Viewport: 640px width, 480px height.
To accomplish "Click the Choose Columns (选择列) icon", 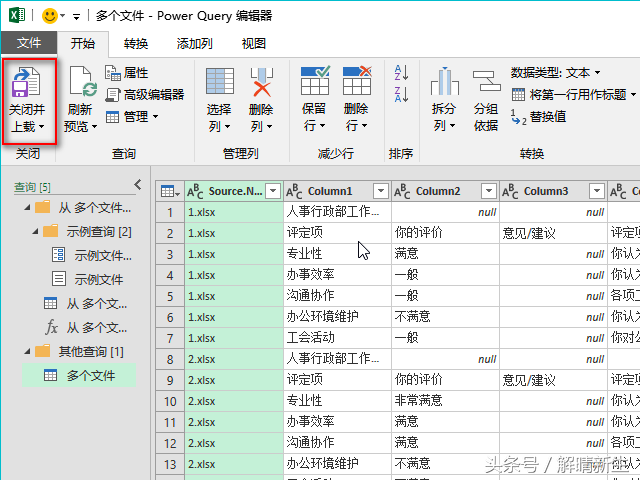I will click(220, 81).
